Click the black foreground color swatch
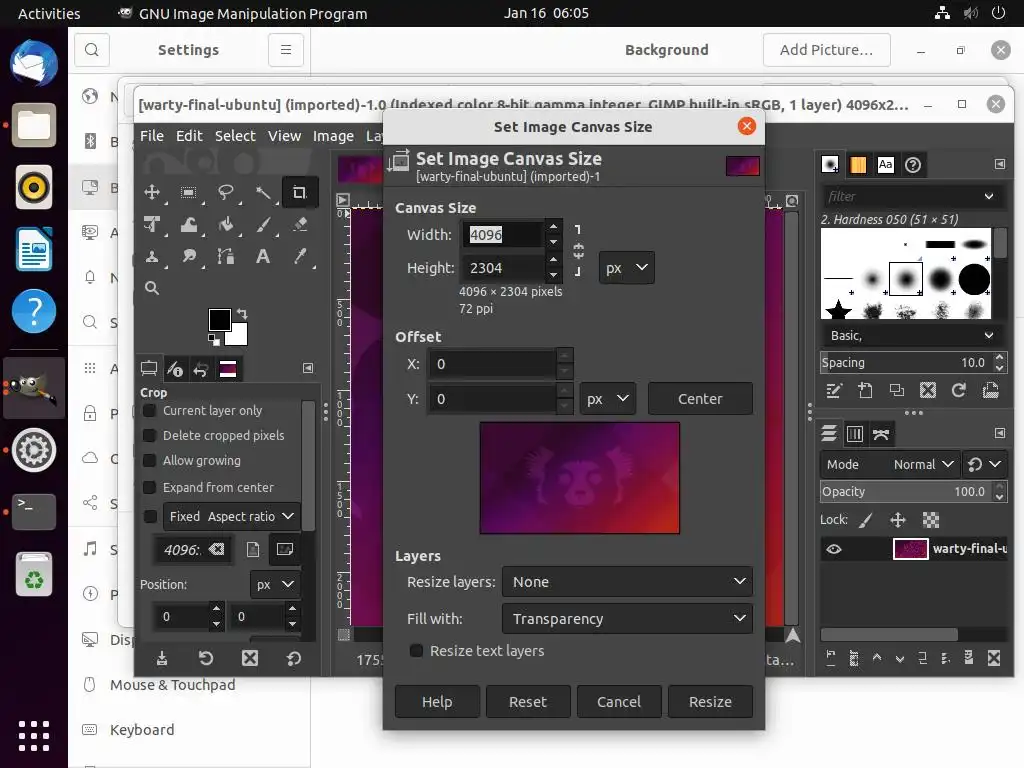This screenshot has width=1024, height=768. click(219, 319)
